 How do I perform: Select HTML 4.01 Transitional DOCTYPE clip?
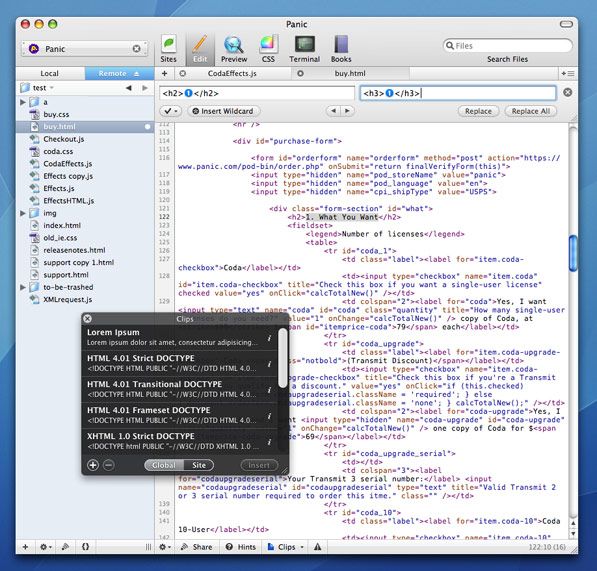coord(179,389)
